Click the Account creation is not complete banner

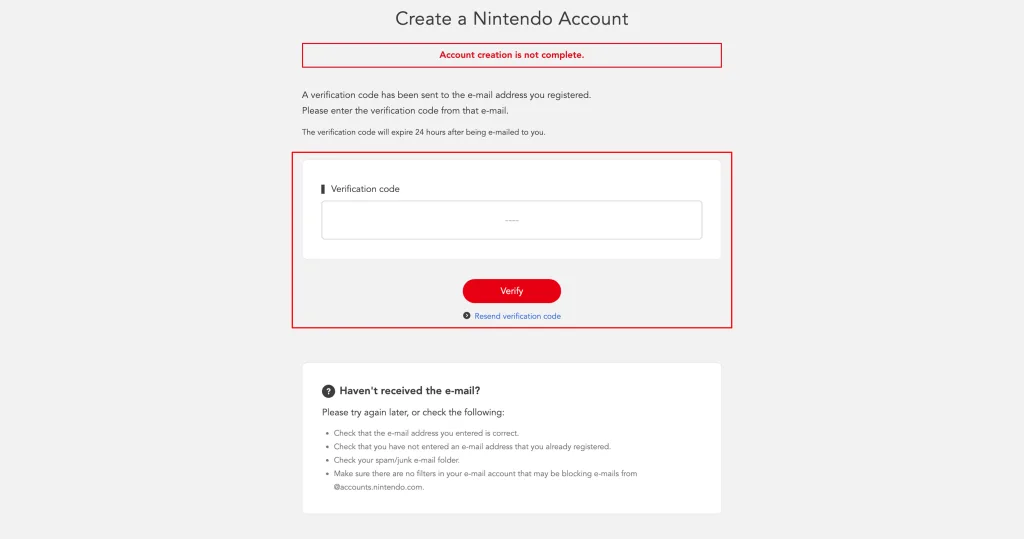click(x=511, y=55)
